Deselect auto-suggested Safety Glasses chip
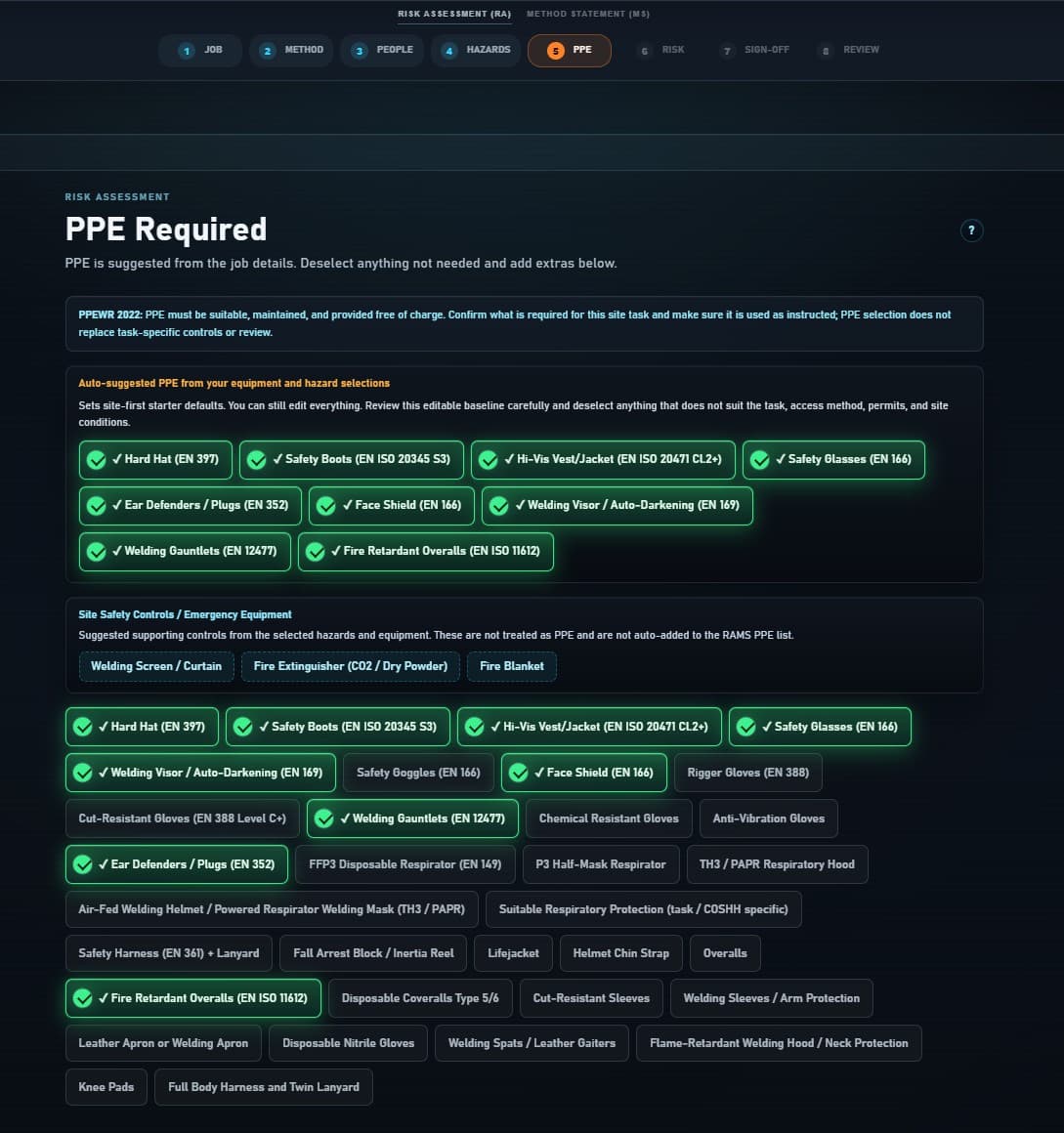Viewport: 1064px width, 1133px height. [x=833, y=460]
